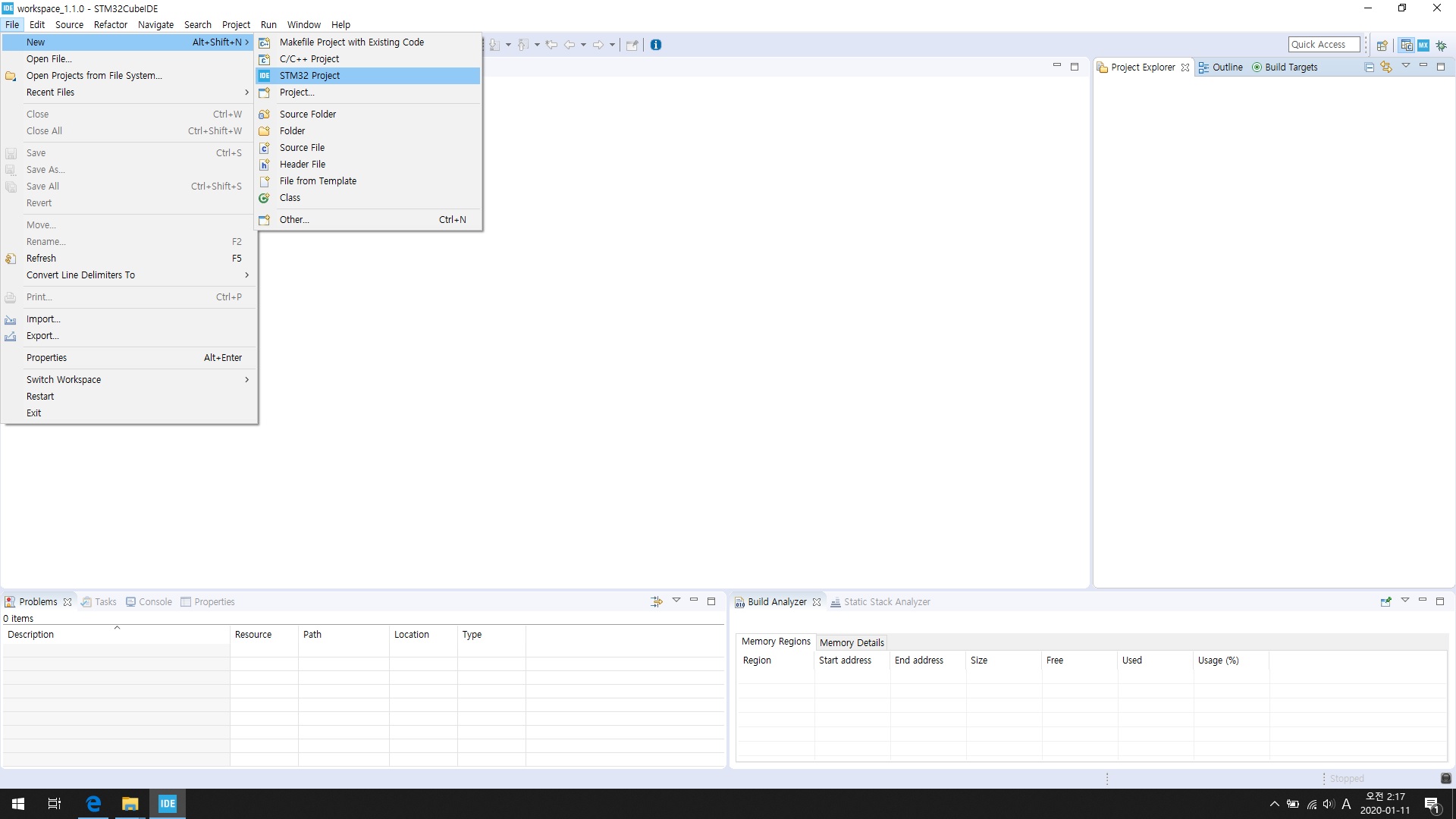Open the Static Stack Analyzer tab
Screen dimensions: 1456x819
(886, 601)
